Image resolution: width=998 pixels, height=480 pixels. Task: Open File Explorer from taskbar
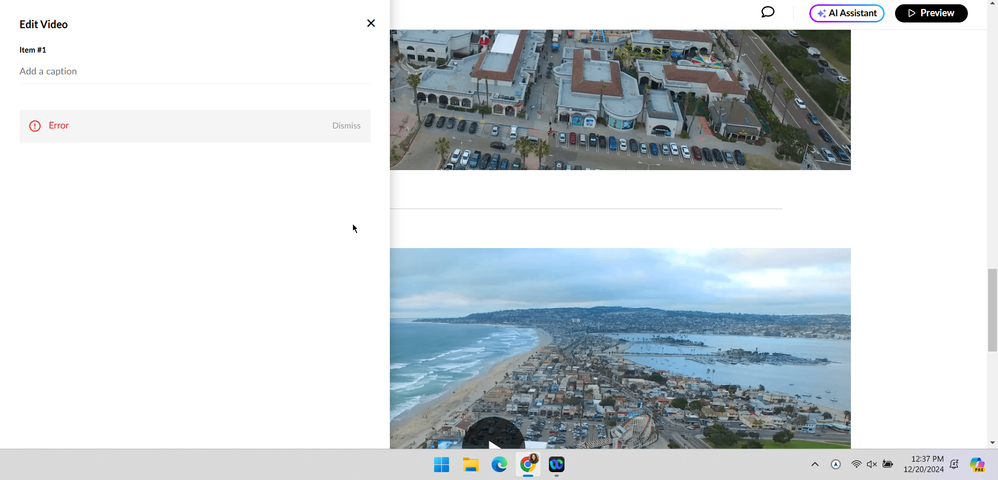[x=470, y=465]
